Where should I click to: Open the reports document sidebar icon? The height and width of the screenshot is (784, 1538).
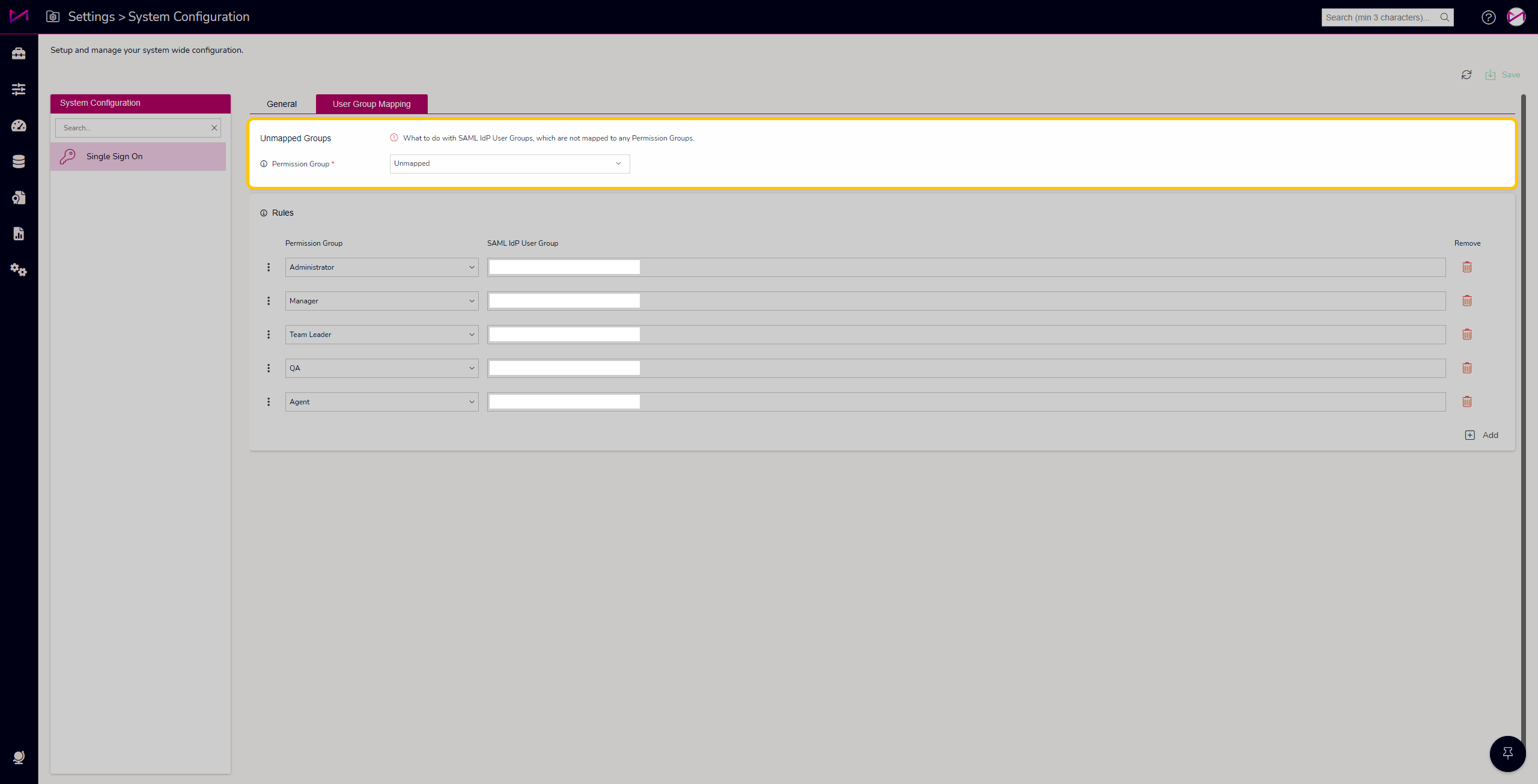[19, 234]
